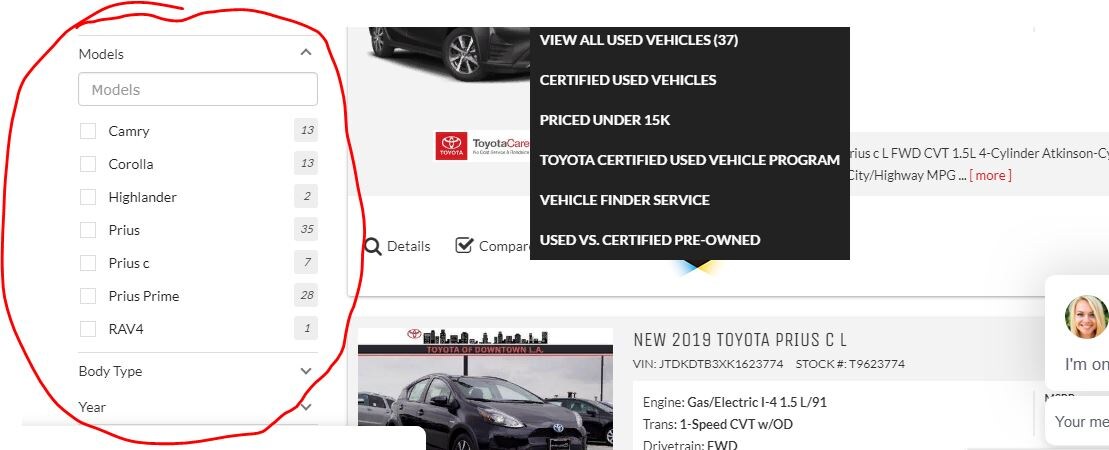
Task: Expand the Body Type filter
Action: (306, 371)
